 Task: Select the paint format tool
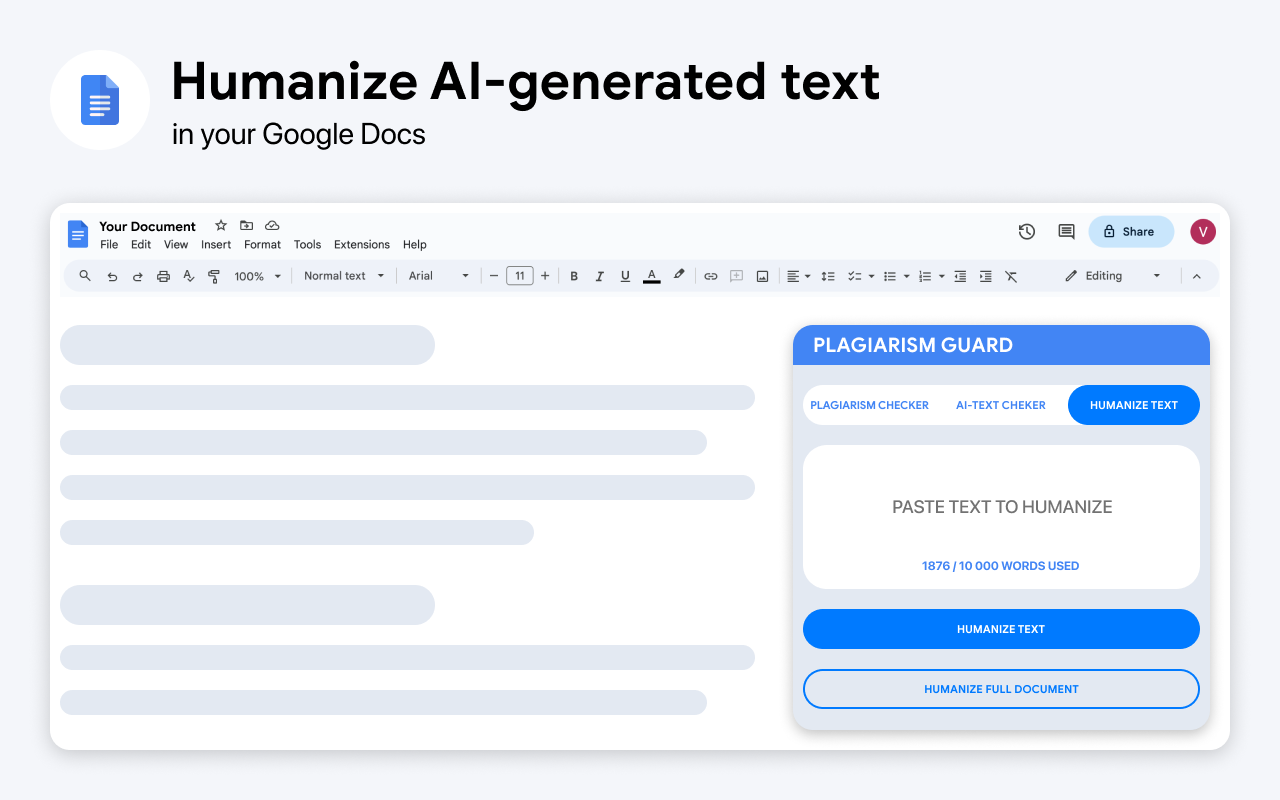214,277
